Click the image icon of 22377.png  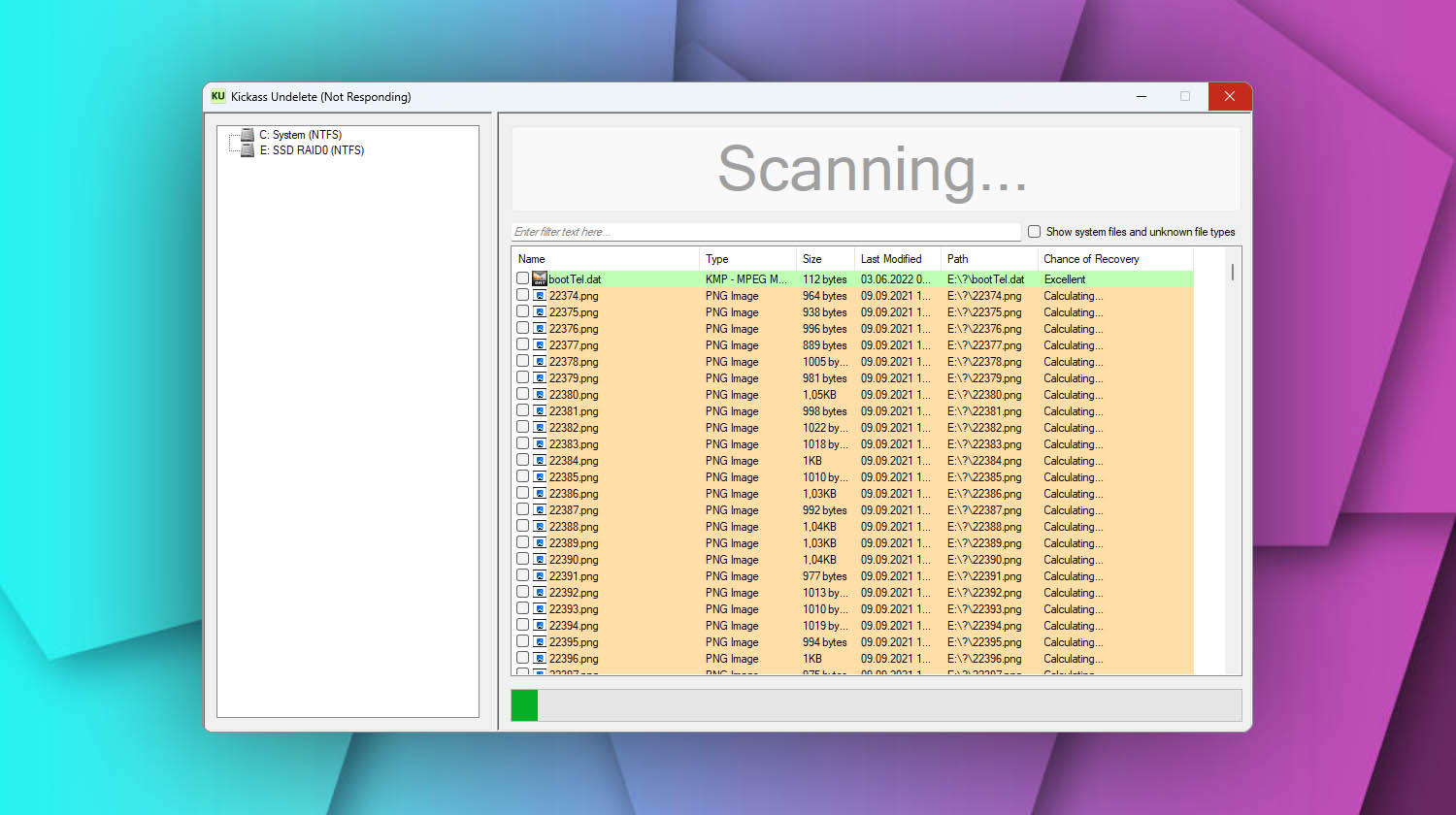tap(540, 344)
